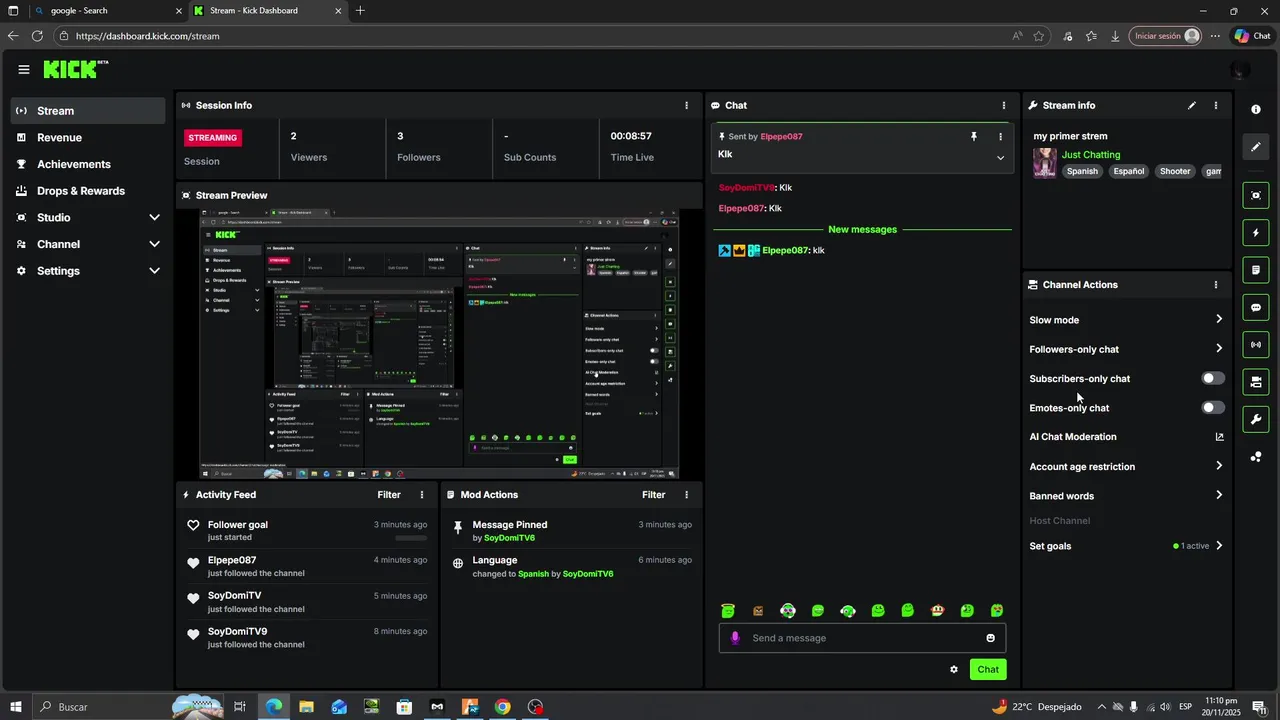
Task: Open Channel Actions three-dot menu
Action: pos(1216,285)
